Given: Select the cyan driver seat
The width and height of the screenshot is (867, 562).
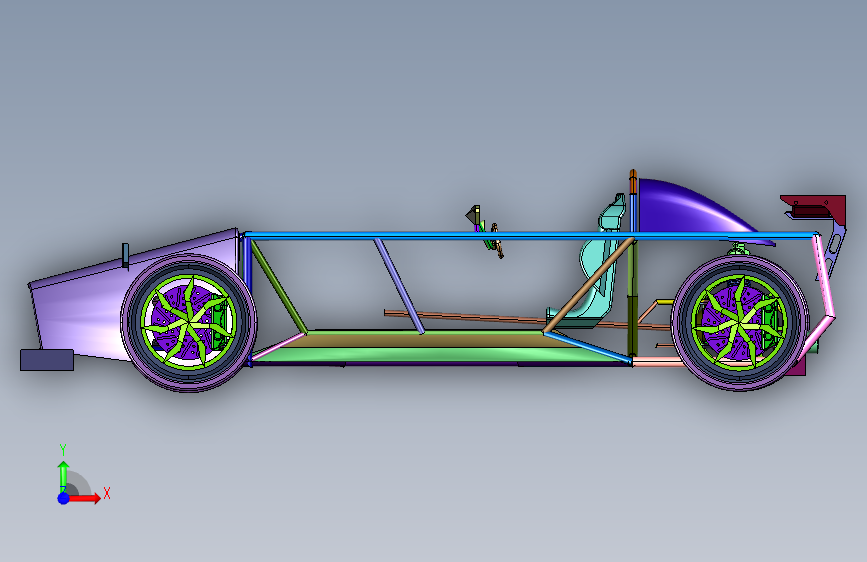Looking at the screenshot, I should click(594, 268).
